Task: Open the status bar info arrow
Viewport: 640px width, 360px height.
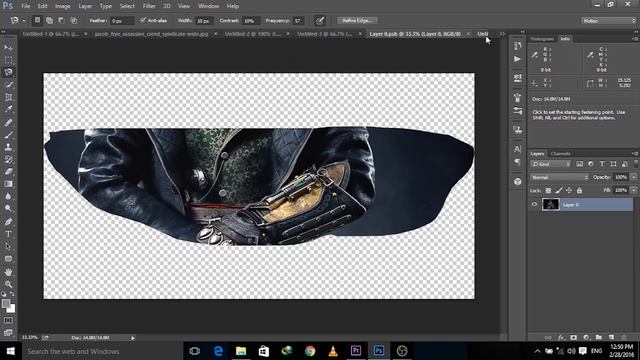Action: [x=133, y=338]
